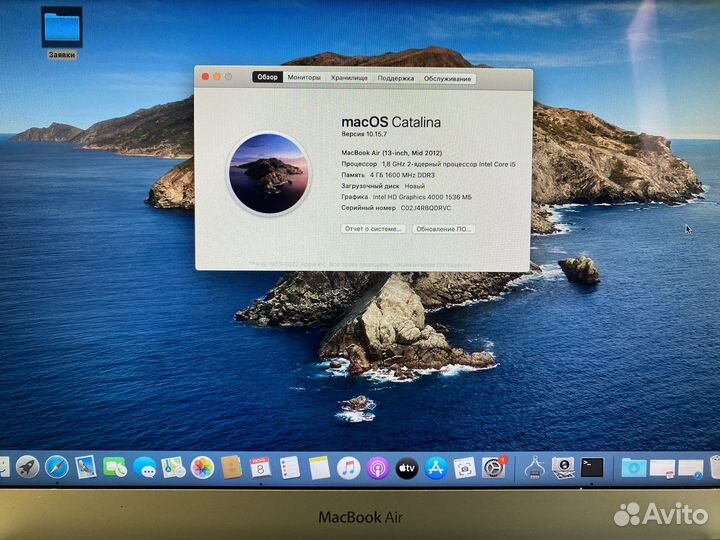Open the Поддержка tab
Screen dimensions: 720x540
396,79
